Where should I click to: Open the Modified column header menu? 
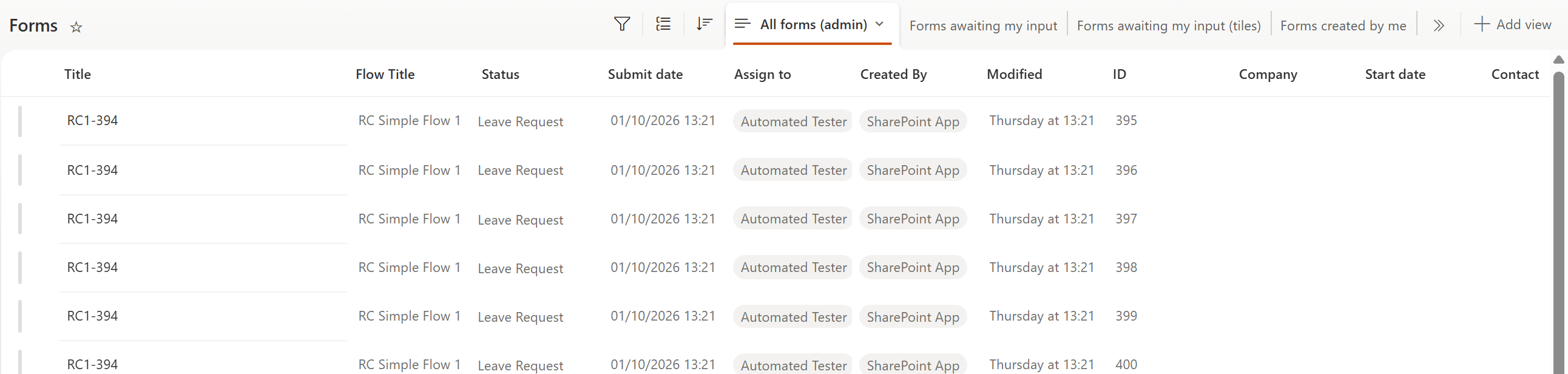pyautogui.click(x=1015, y=74)
